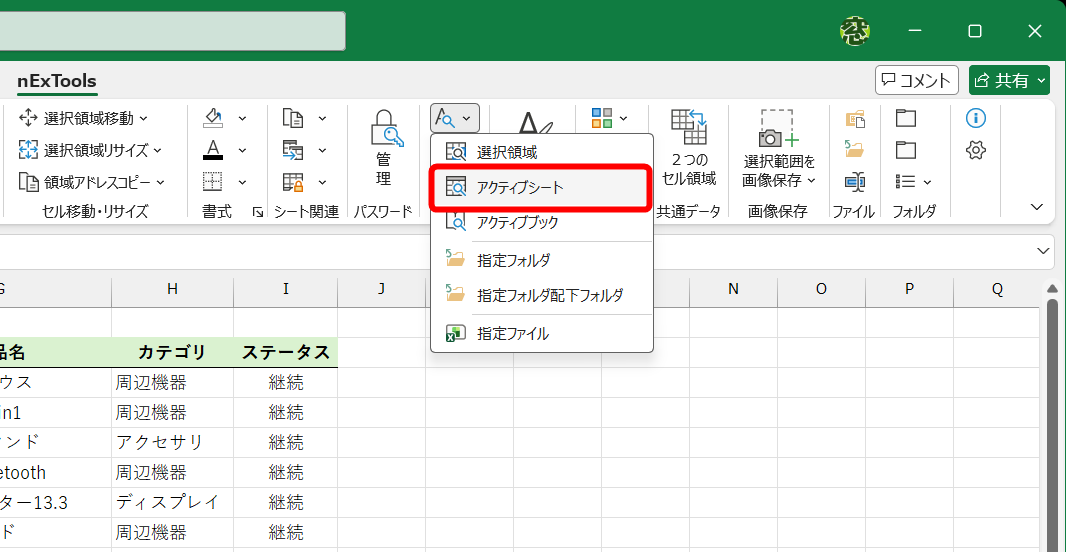Click the vertical scrollbar up arrow

(1052, 288)
